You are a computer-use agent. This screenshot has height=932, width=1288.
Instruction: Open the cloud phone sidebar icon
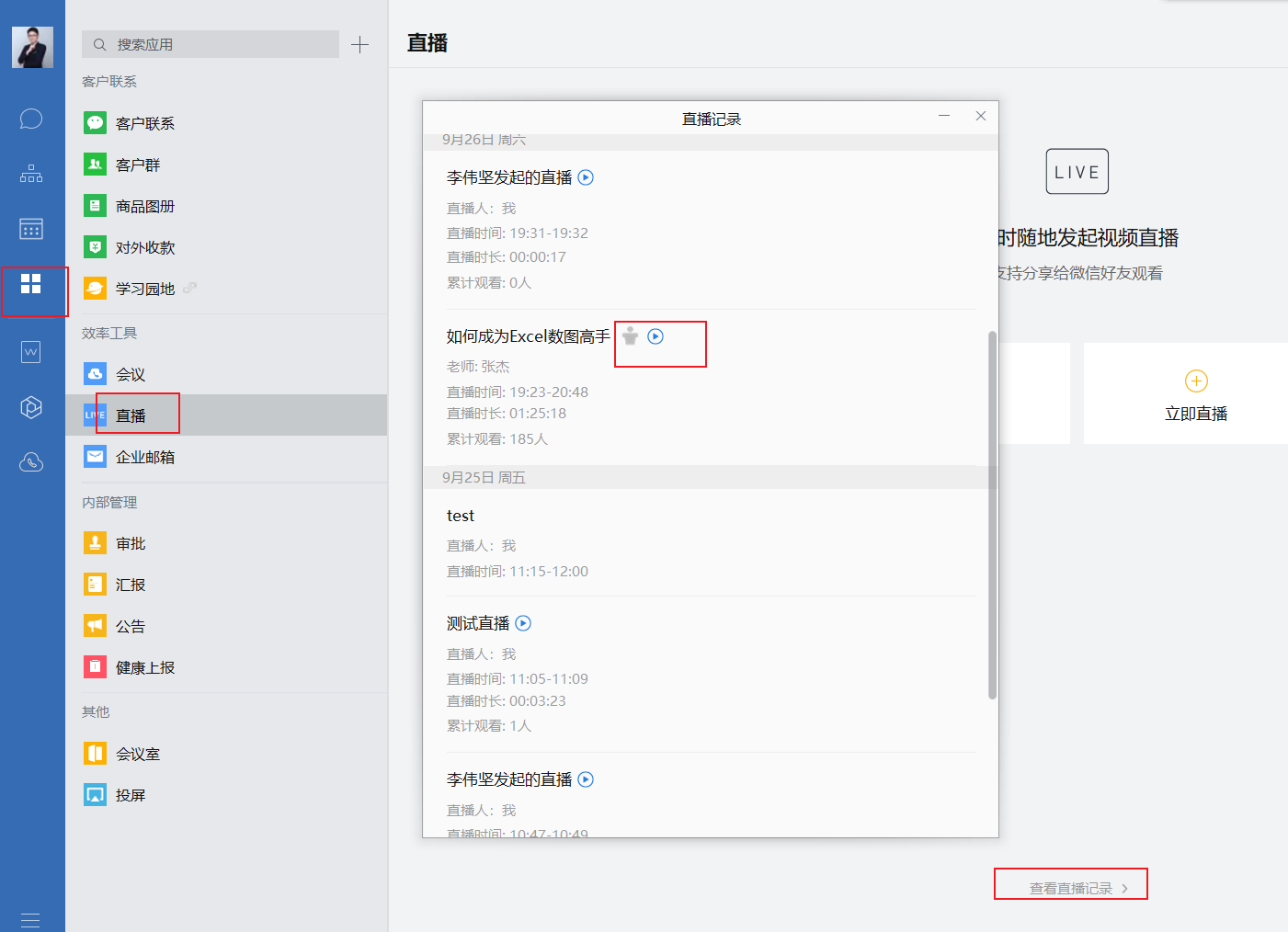(31, 462)
